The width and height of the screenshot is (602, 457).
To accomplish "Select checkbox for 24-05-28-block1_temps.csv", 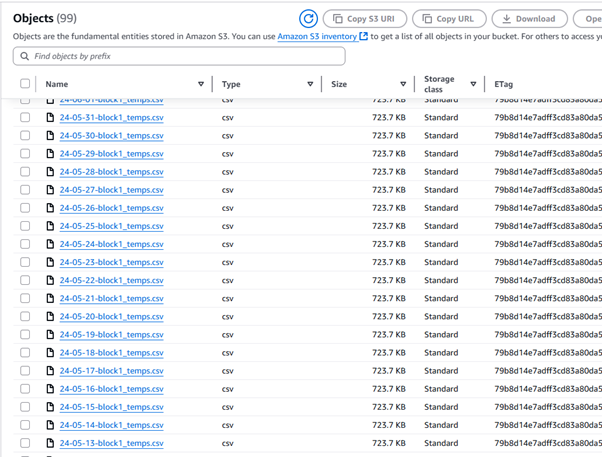I will pyautogui.click(x=25, y=171).
